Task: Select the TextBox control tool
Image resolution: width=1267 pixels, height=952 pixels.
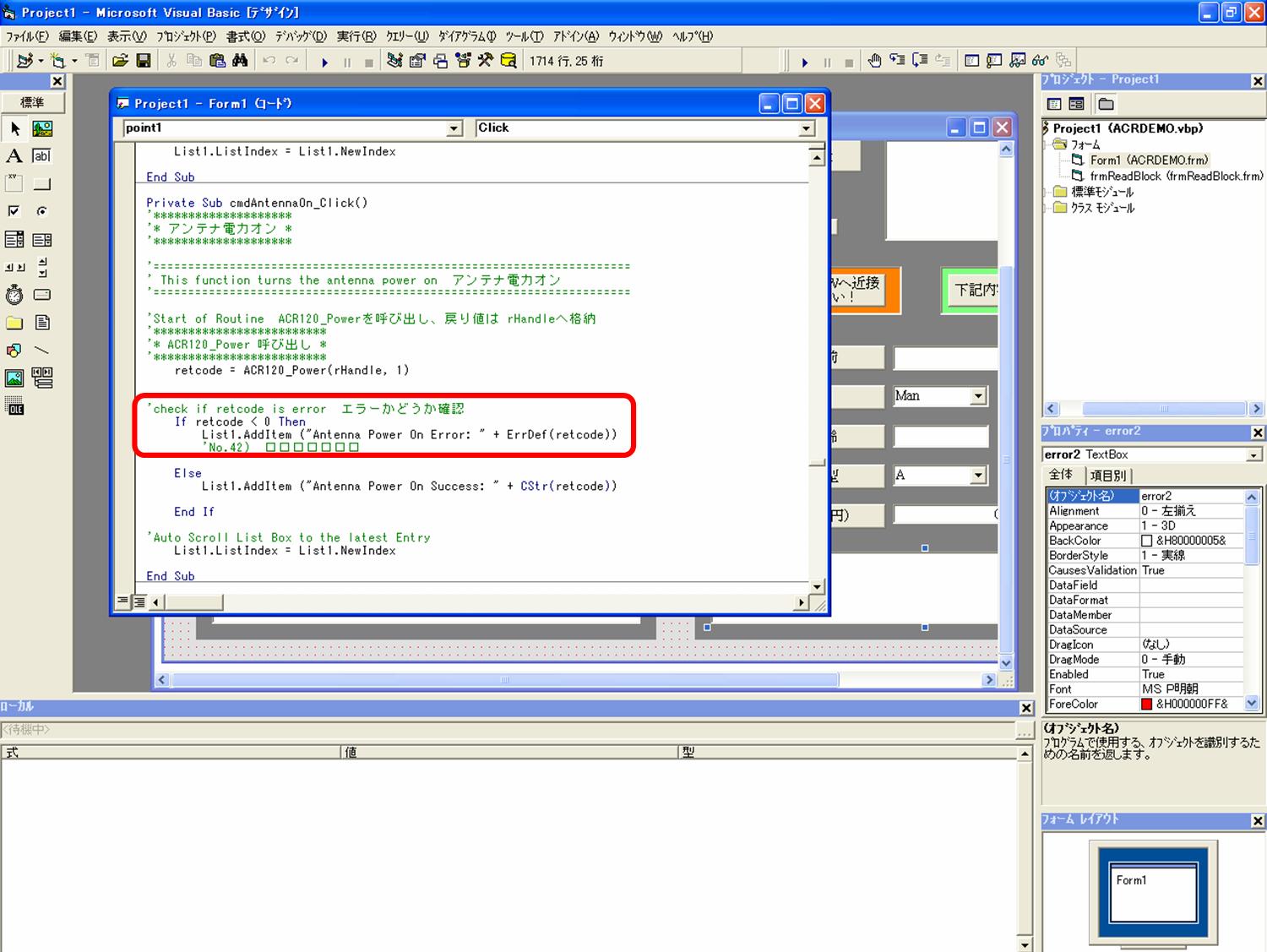Action: [x=42, y=156]
